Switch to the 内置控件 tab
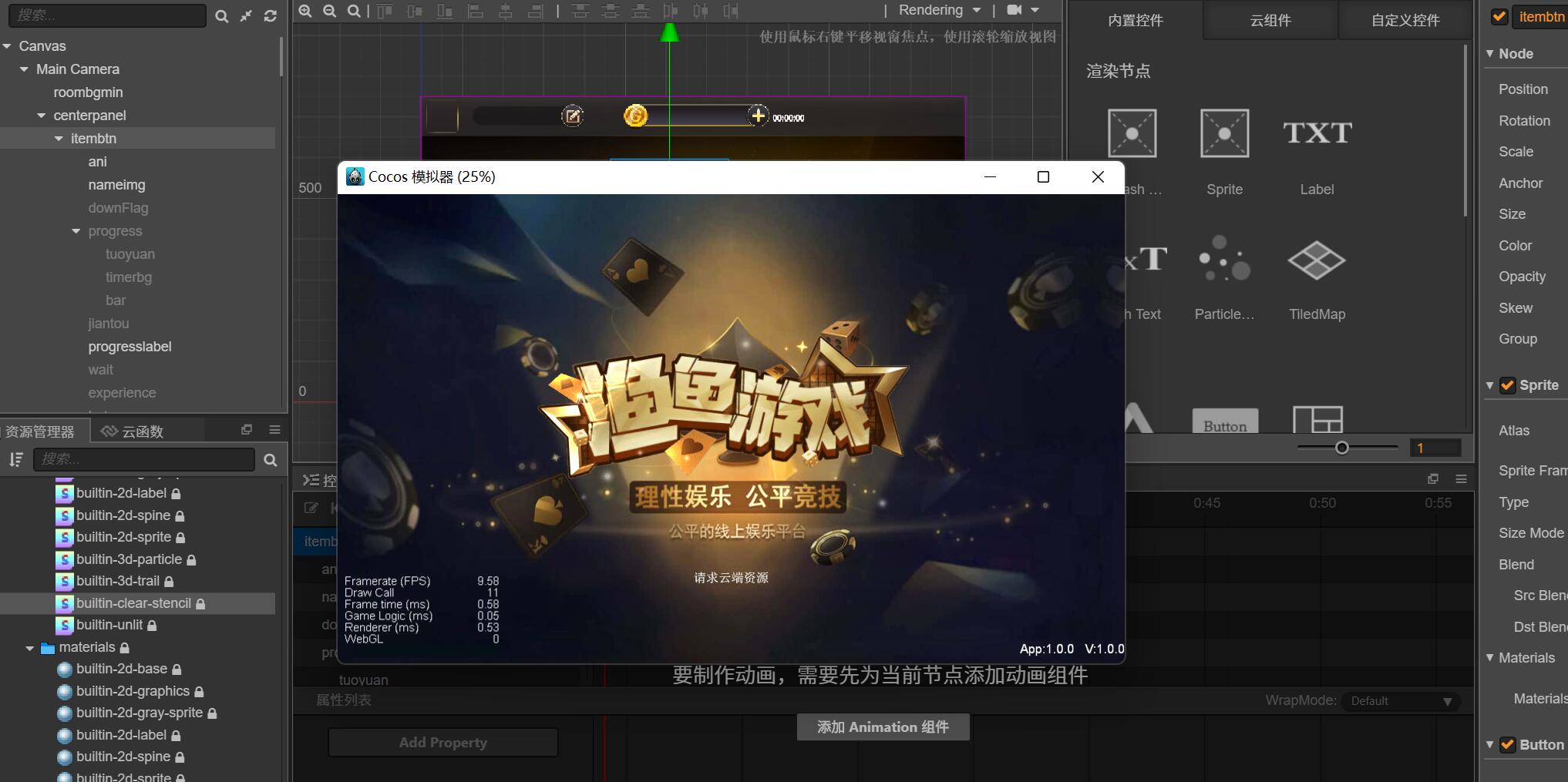 pos(1136,20)
